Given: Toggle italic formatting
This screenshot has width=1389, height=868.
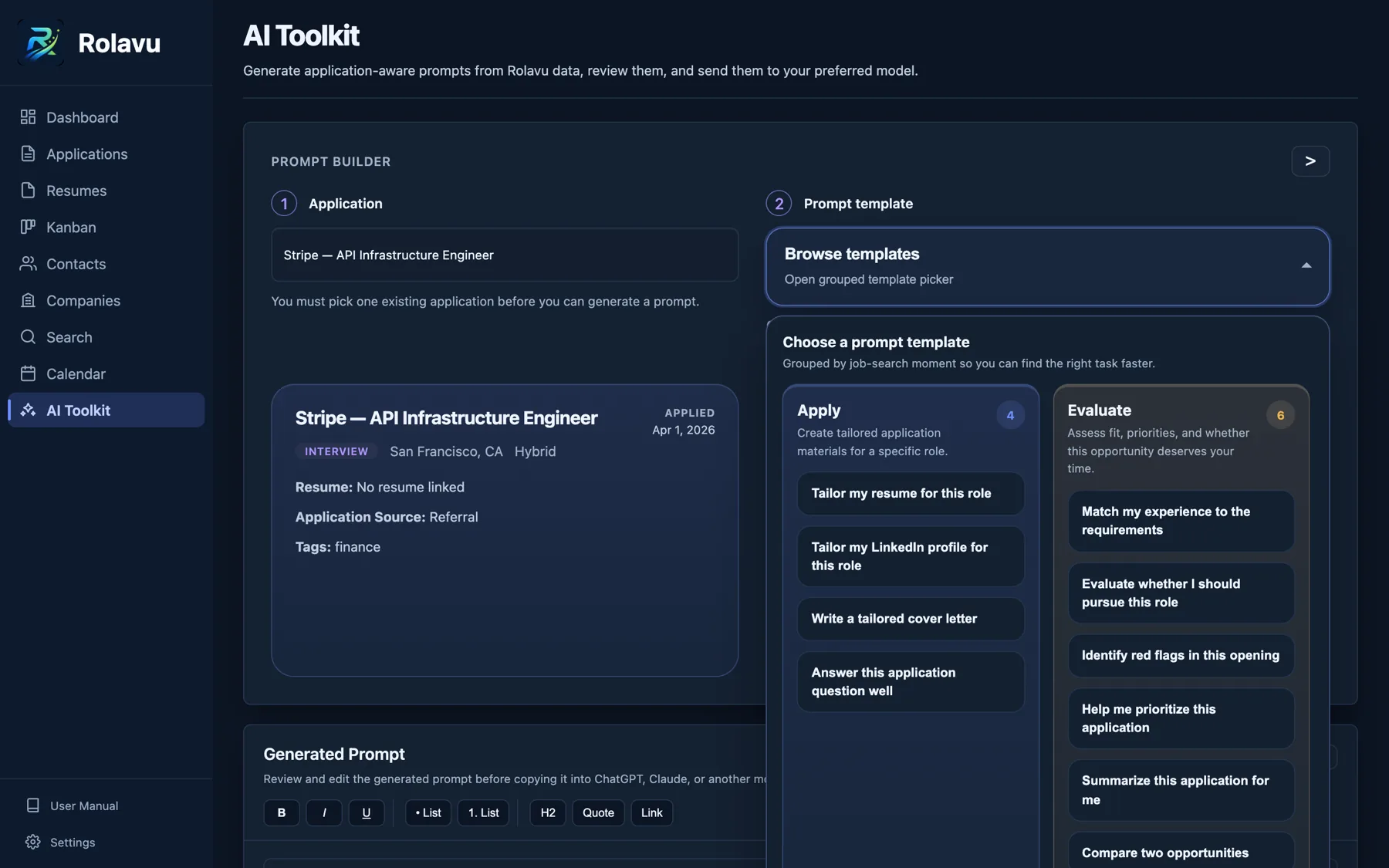Looking at the screenshot, I should point(323,812).
